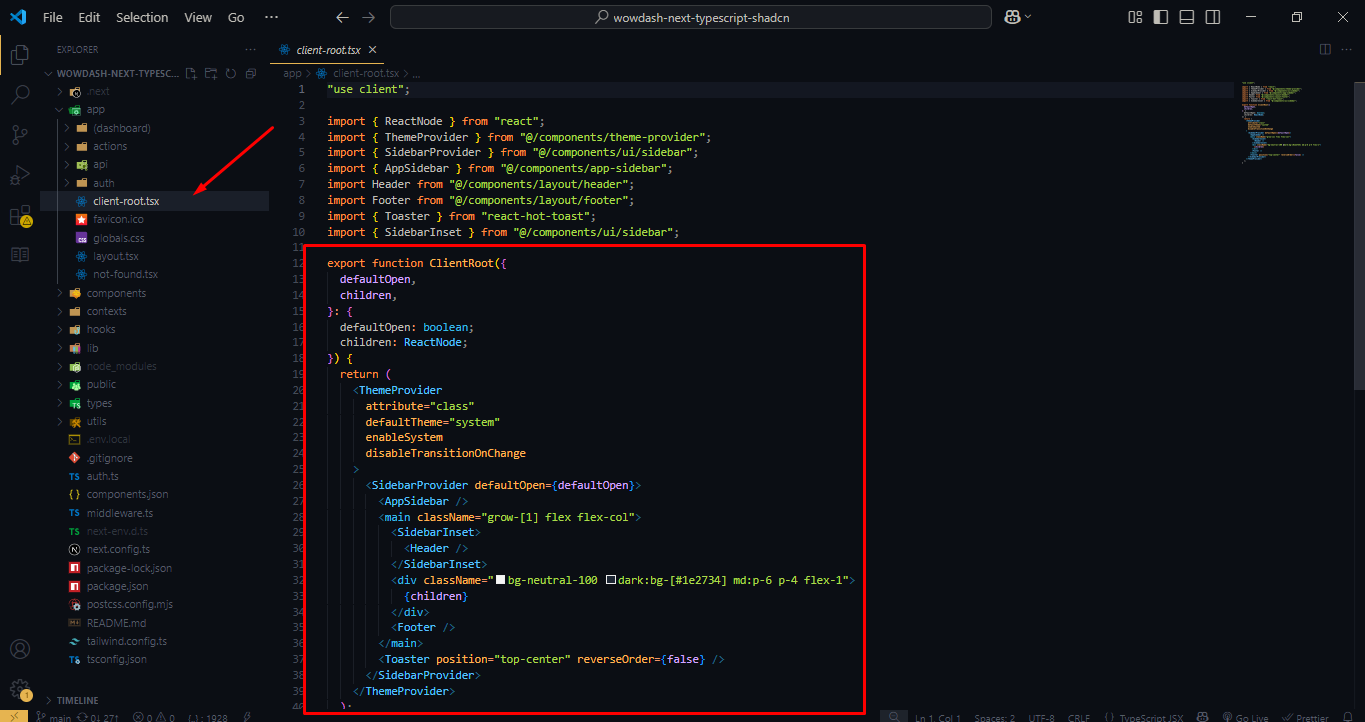This screenshot has width=1365, height=722.
Task: Refresh the explorer file tree
Action: pos(229,73)
